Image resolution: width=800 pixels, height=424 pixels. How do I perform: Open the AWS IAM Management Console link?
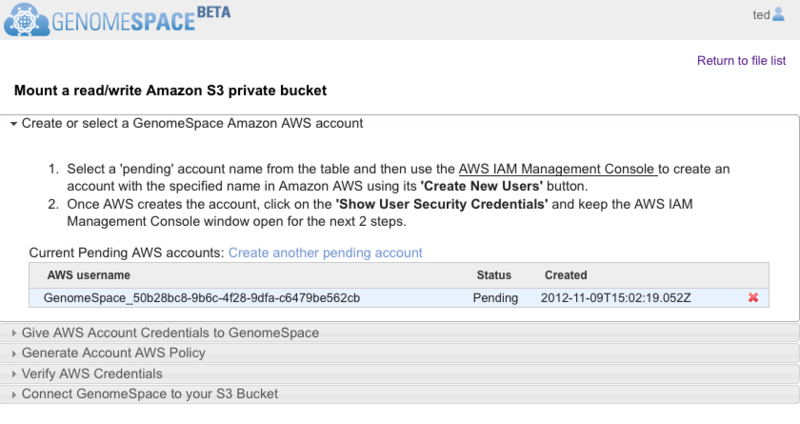(x=558, y=169)
